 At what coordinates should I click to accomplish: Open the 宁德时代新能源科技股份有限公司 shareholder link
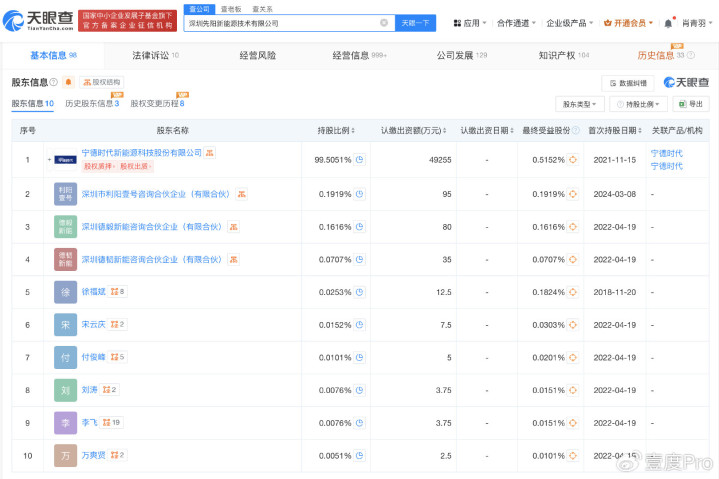(x=142, y=153)
